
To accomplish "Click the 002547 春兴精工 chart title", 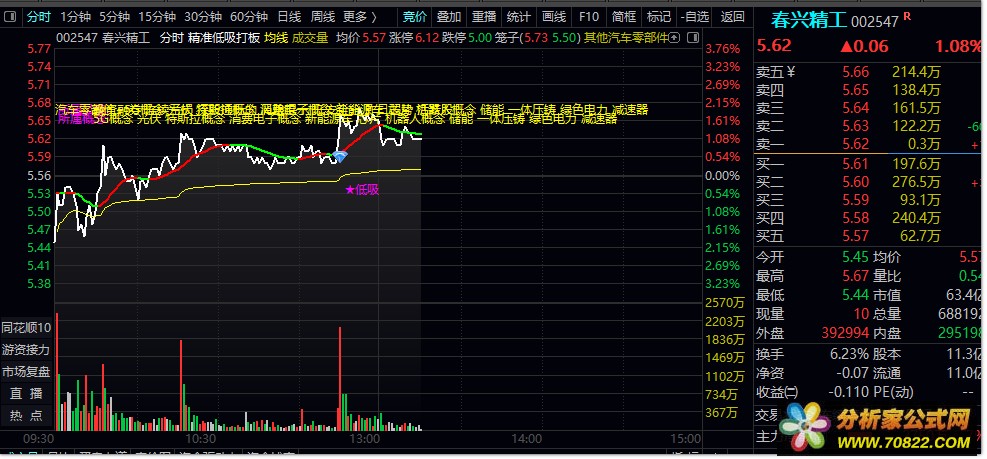I will (103, 38).
